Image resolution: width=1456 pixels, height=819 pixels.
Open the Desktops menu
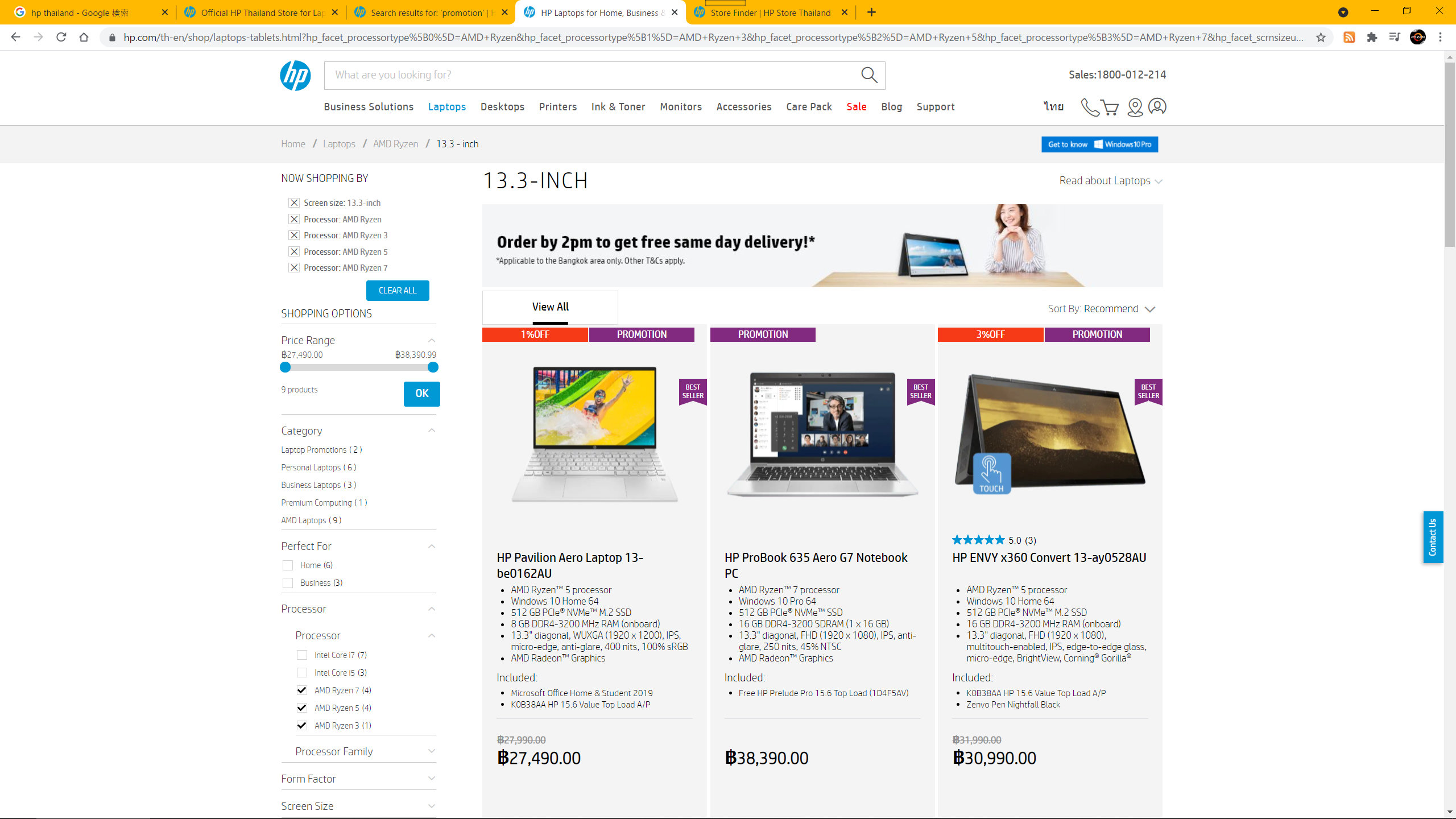pyautogui.click(x=502, y=107)
